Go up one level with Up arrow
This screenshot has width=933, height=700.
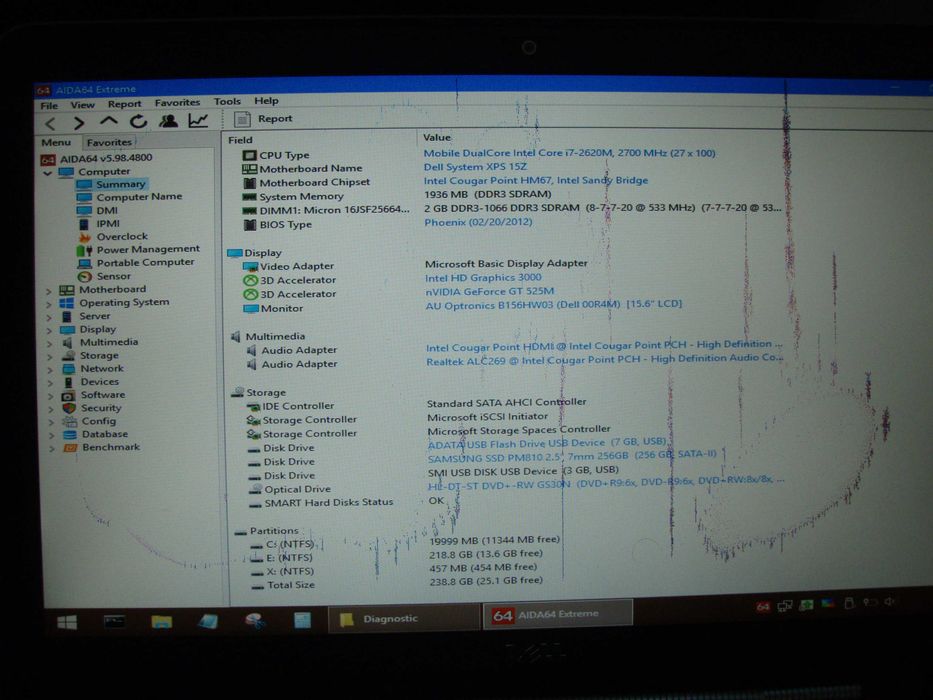108,121
